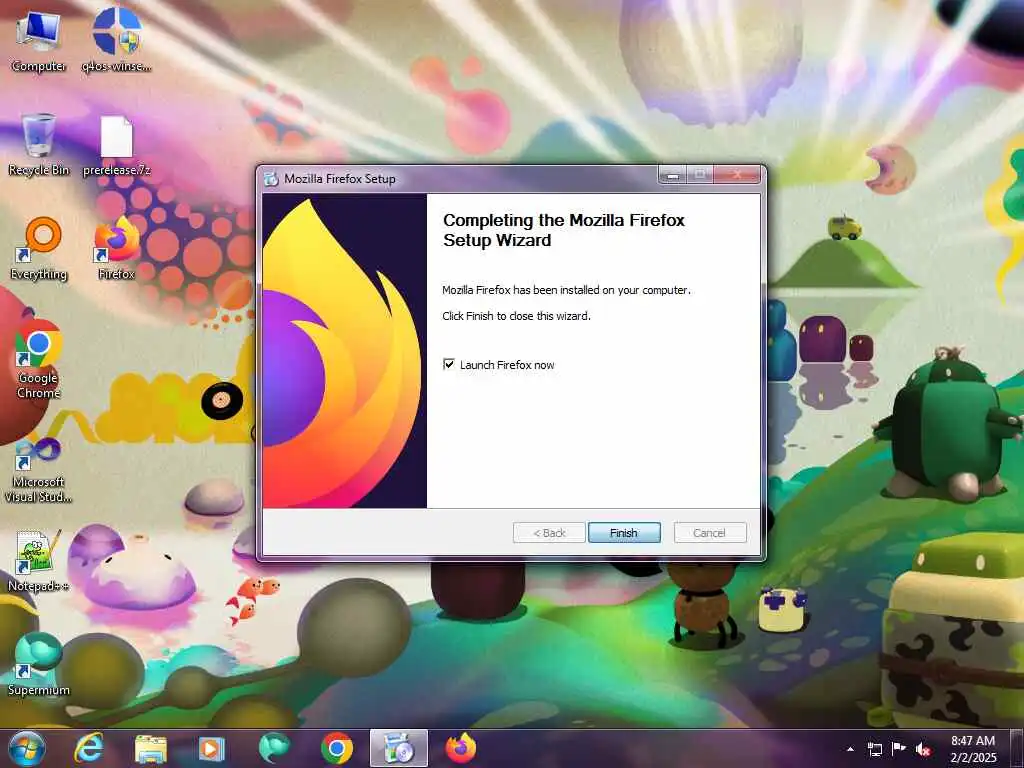This screenshot has width=1024, height=768.
Task: Open the Computer desktop icon
Action: click(x=39, y=41)
